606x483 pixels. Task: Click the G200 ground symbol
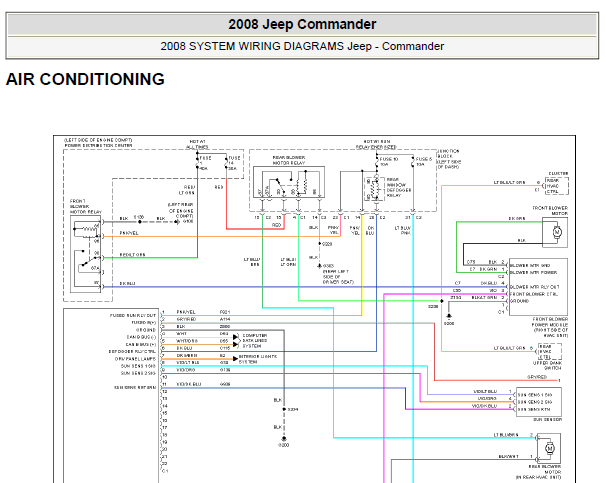[284, 439]
